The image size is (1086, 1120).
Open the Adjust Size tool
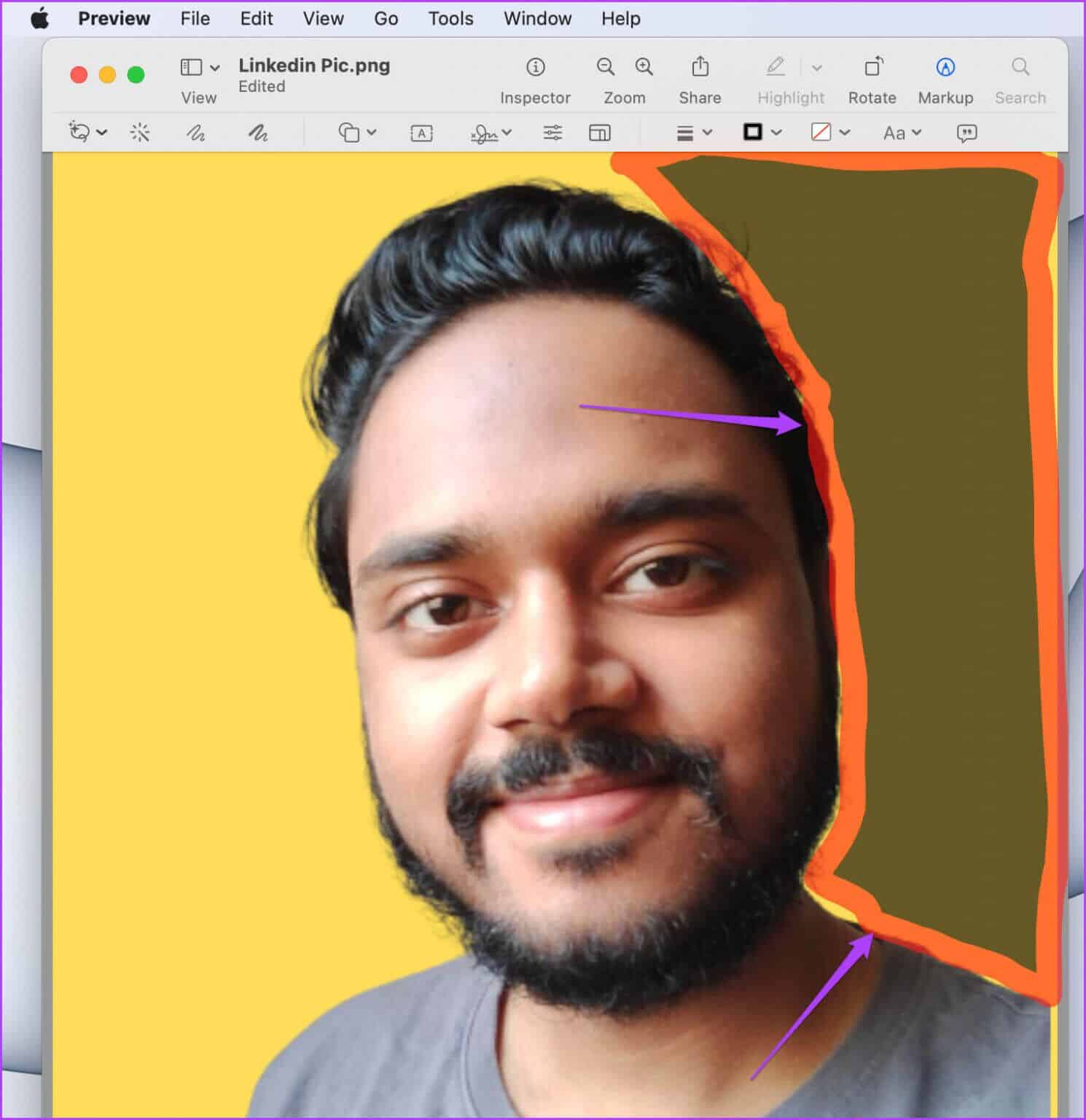599,133
